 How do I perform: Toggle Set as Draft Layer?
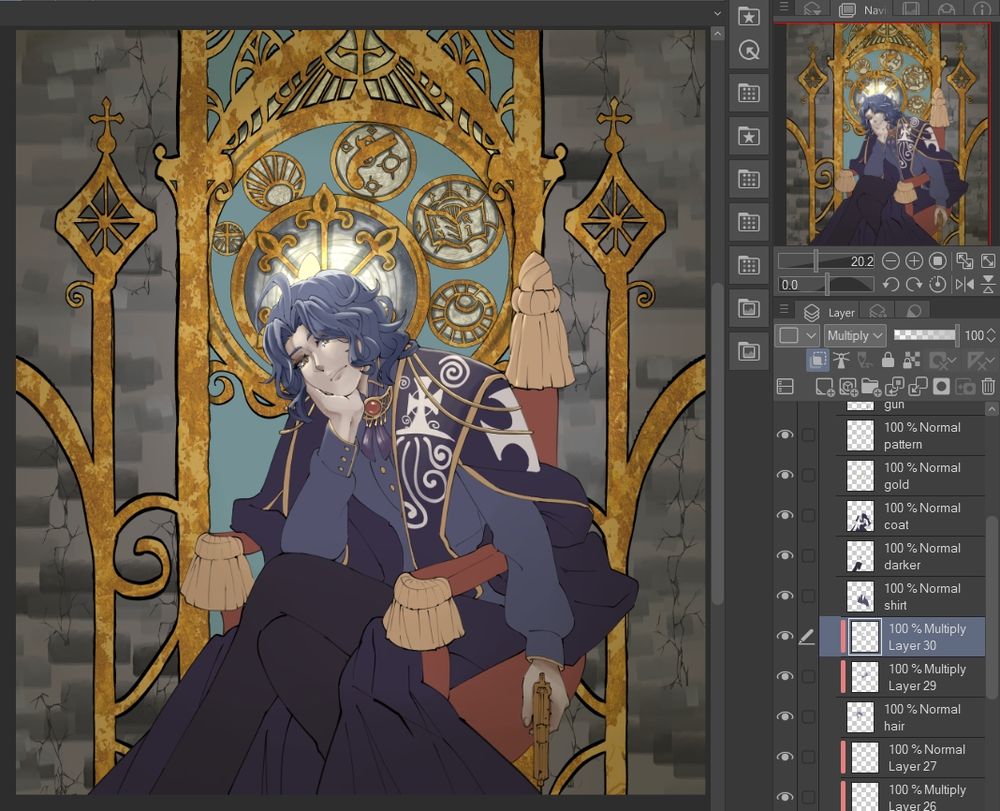tap(864, 361)
